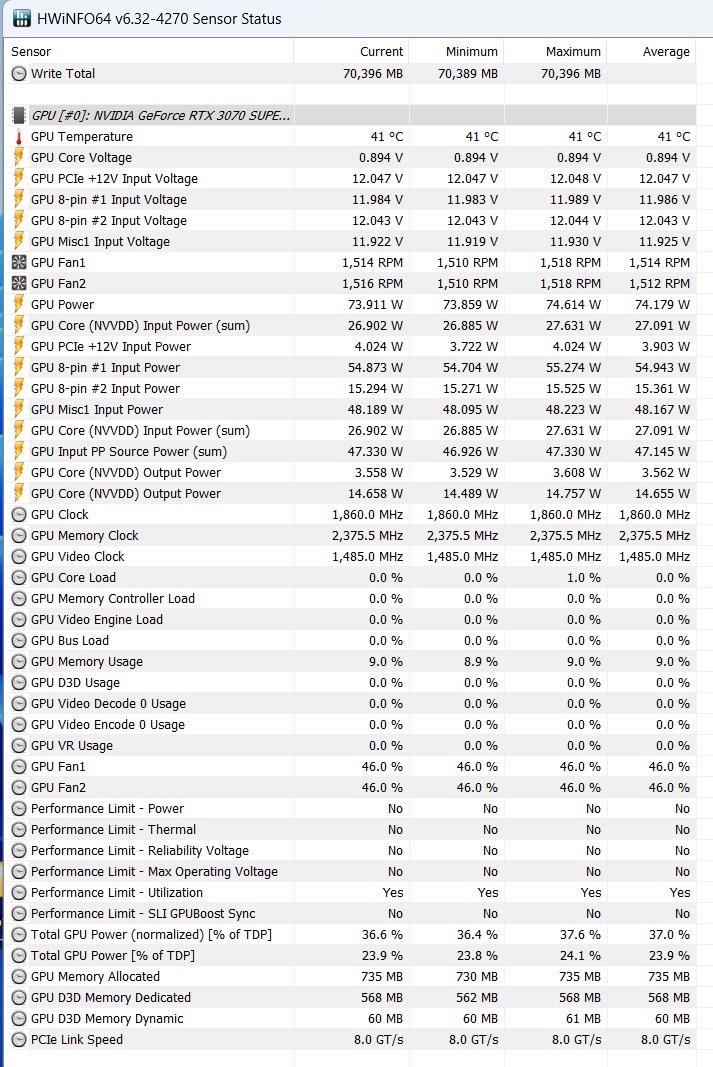
Task: Select the GPU D3D Memory Dedicated label
Action: (110, 998)
